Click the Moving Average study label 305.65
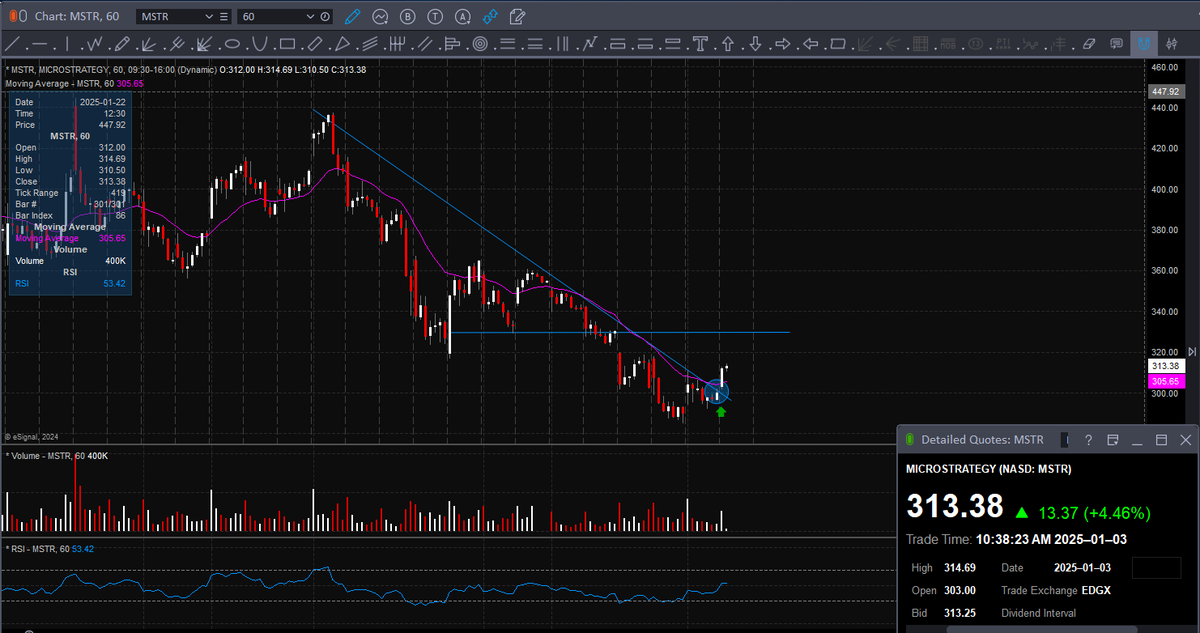 75,84
